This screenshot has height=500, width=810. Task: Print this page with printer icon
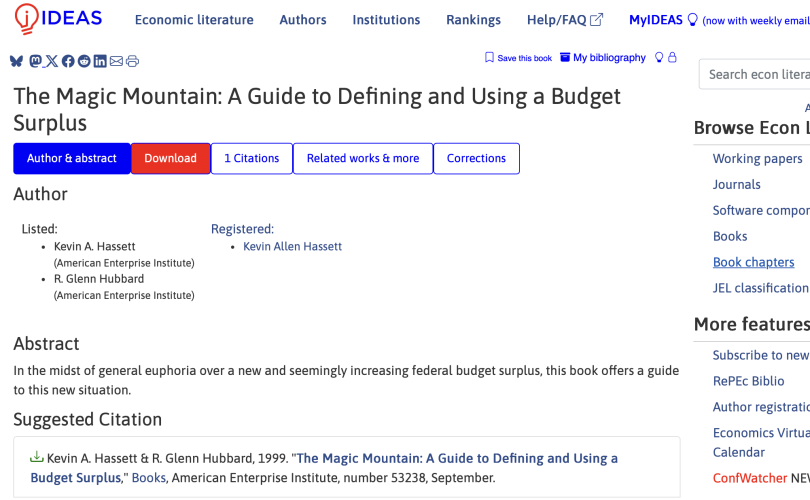click(132, 61)
